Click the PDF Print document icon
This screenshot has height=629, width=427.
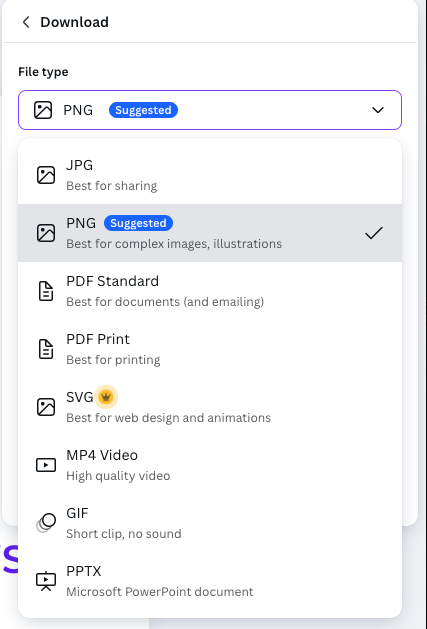[46, 349]
